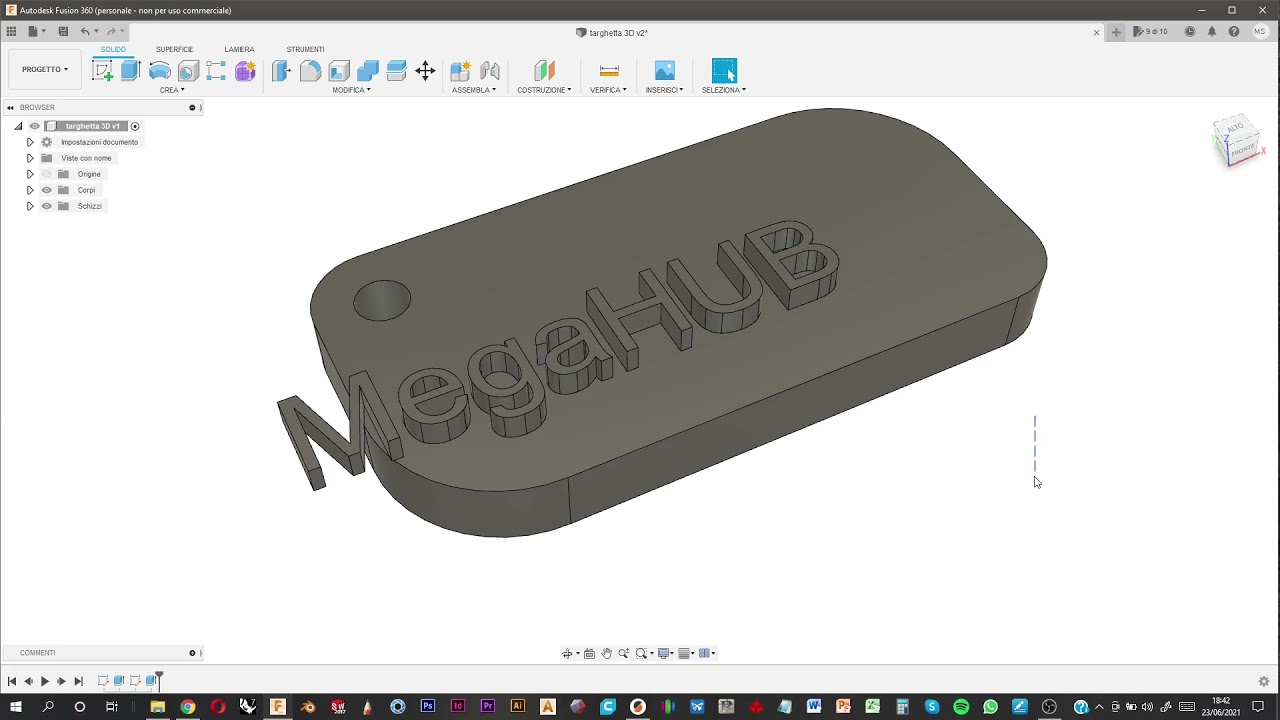The height and width of the screenshot is (720, 1280).
Task: Click the Save disk icon
Action: point(63,32)
